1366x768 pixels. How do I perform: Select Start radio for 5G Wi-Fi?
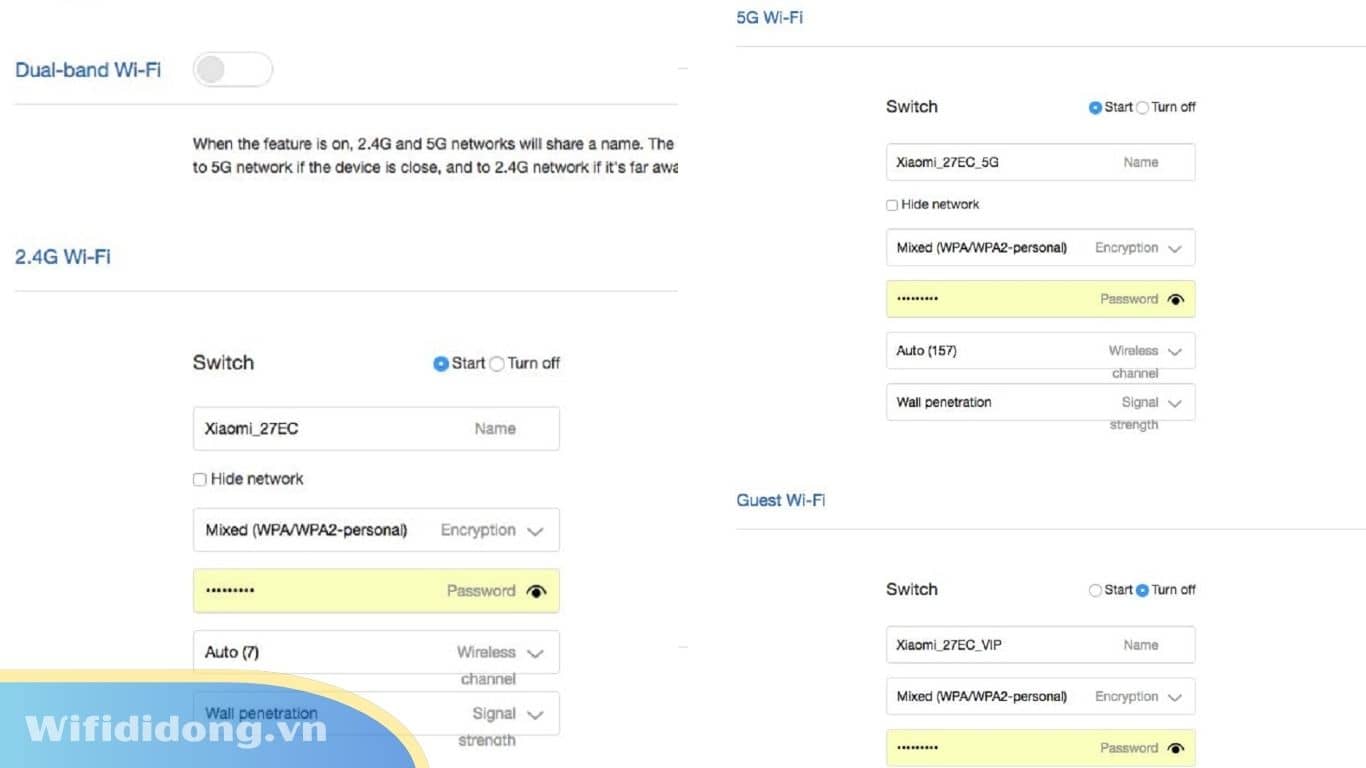click(1095, 108)
